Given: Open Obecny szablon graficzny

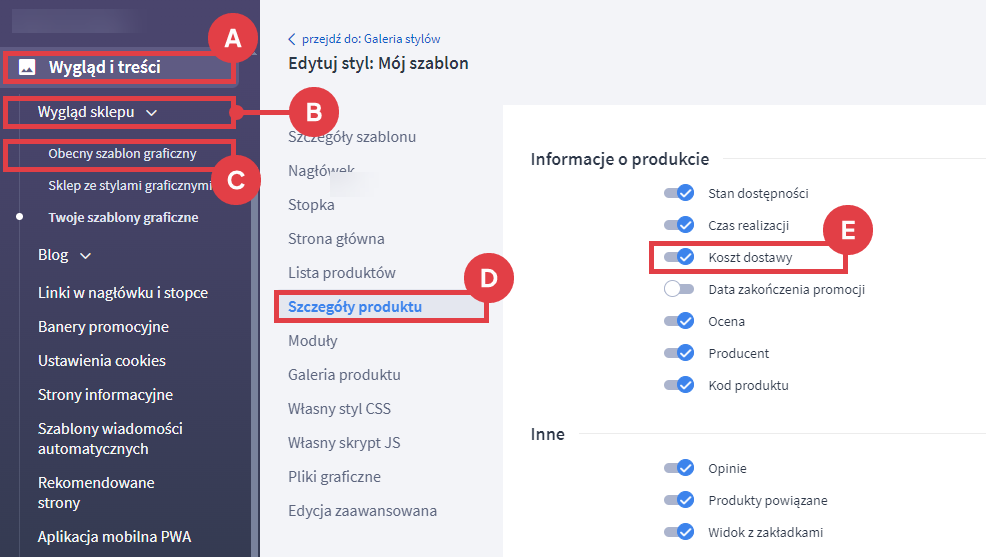Looking at the screenshot, I should 122,154.
